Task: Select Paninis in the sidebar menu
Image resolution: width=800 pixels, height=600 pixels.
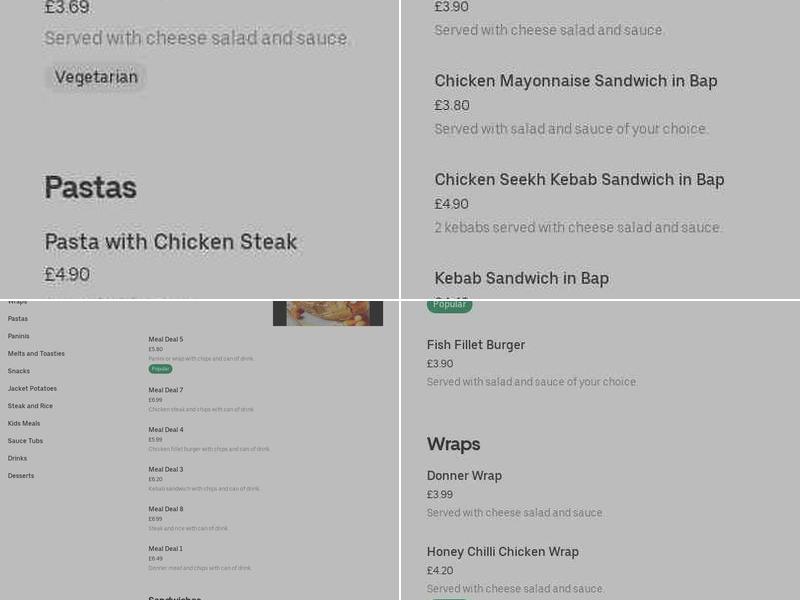Action: click(19, 336)
